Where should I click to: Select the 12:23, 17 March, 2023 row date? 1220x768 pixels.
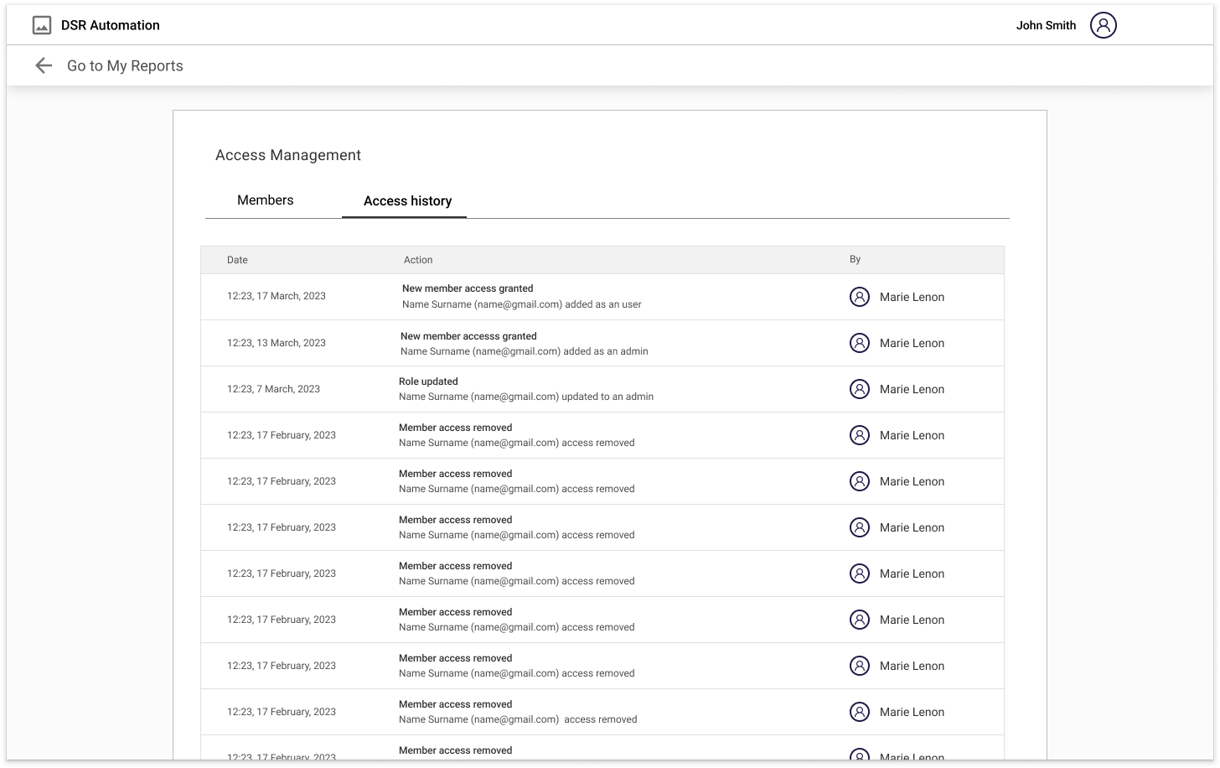(276, 296)
